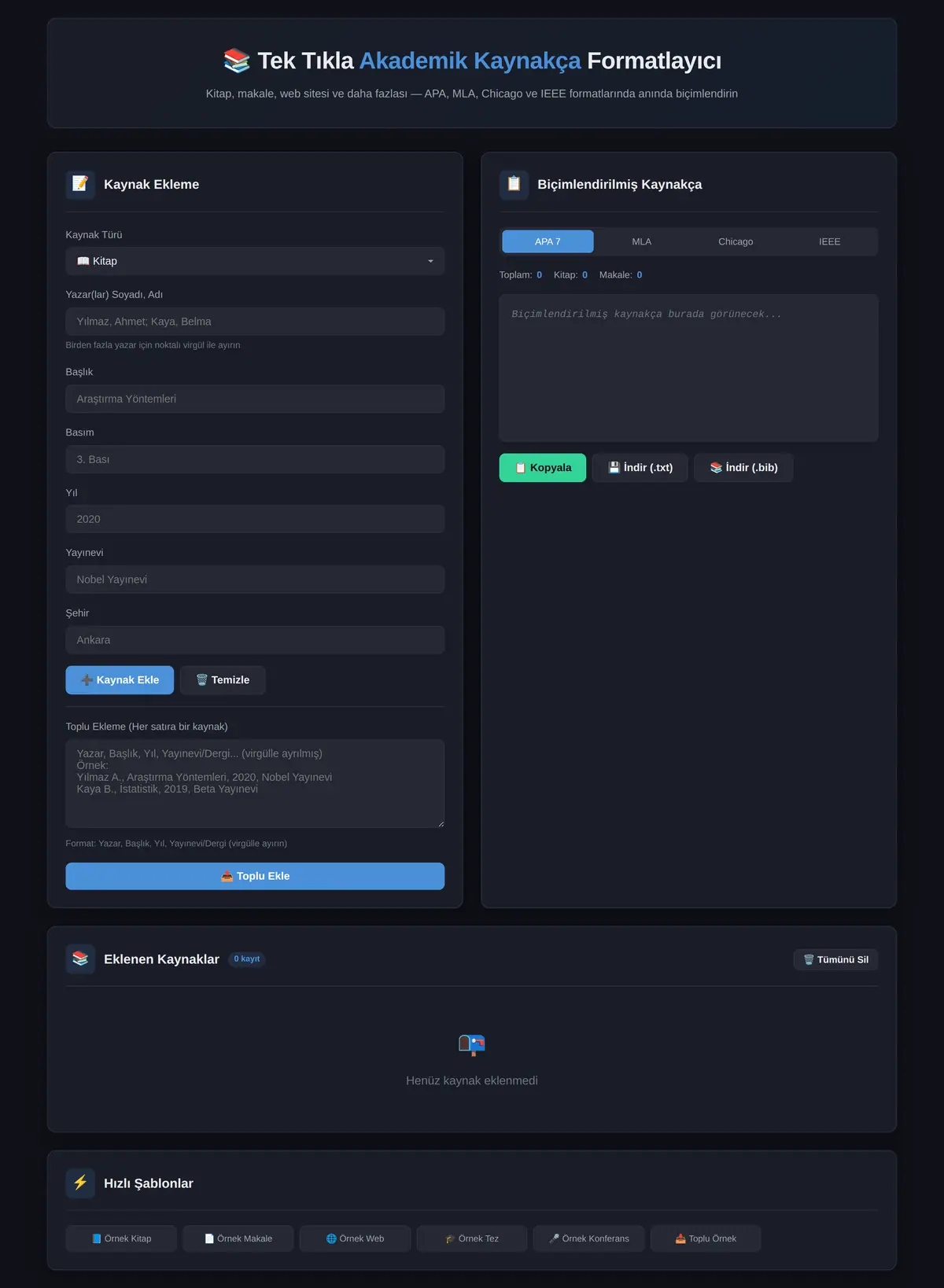The image size is (944, 1288).
Task: Delete all sources with Tümünü Sil
Action: tap(835, 959)
